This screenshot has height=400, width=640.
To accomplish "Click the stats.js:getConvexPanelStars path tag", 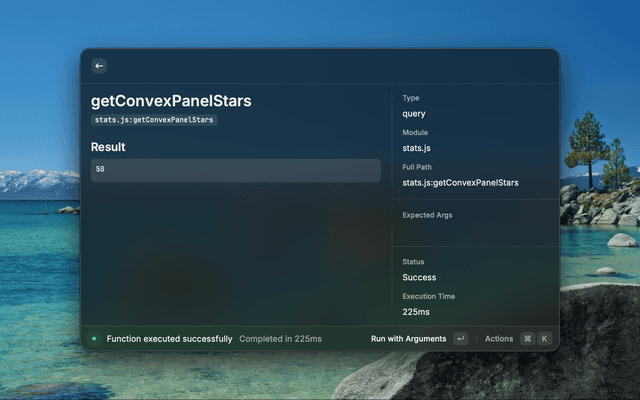I will pyautogui.click(x=154, y=120).
